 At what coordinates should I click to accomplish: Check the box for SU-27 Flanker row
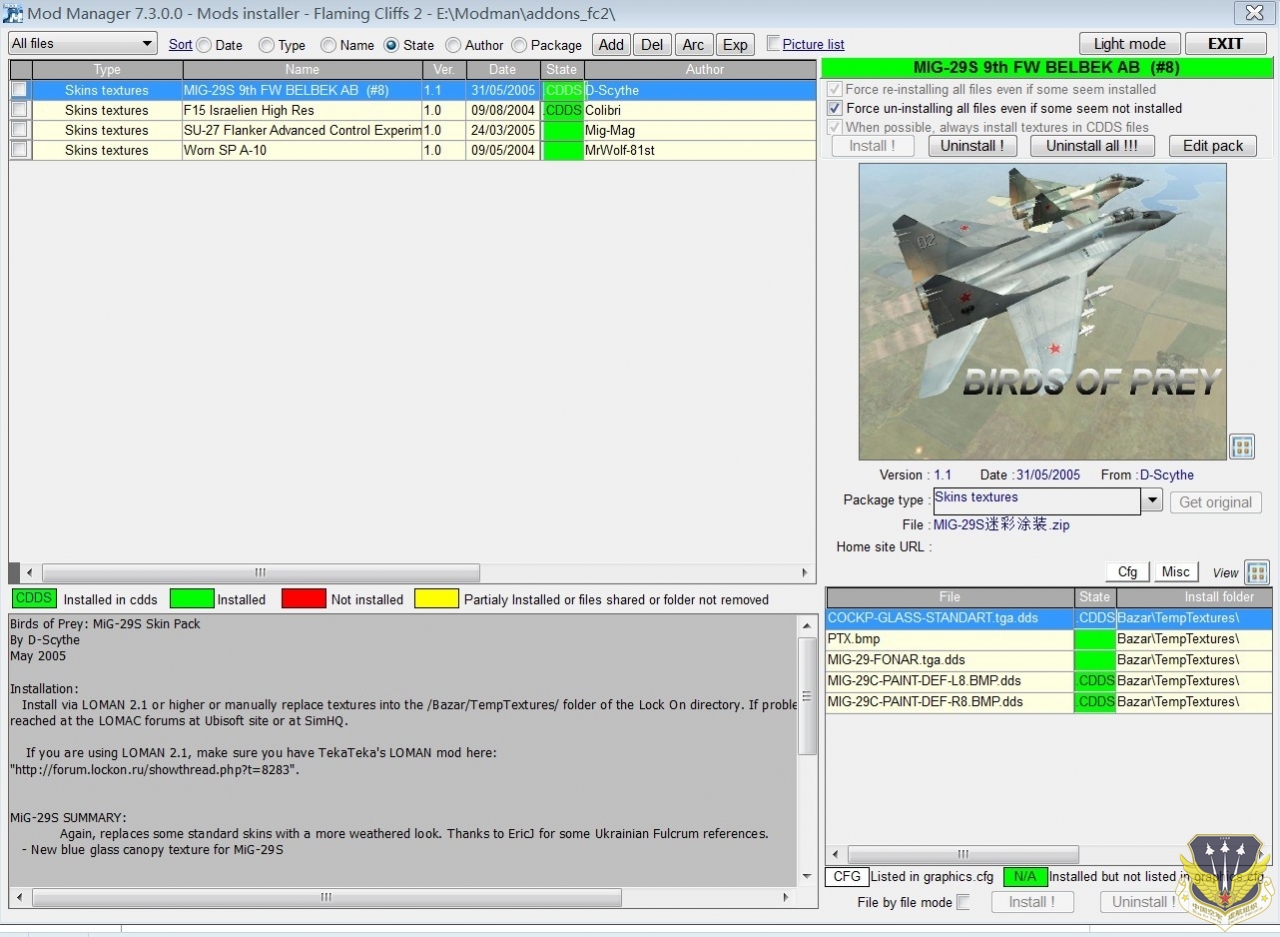tap(19, 130)
